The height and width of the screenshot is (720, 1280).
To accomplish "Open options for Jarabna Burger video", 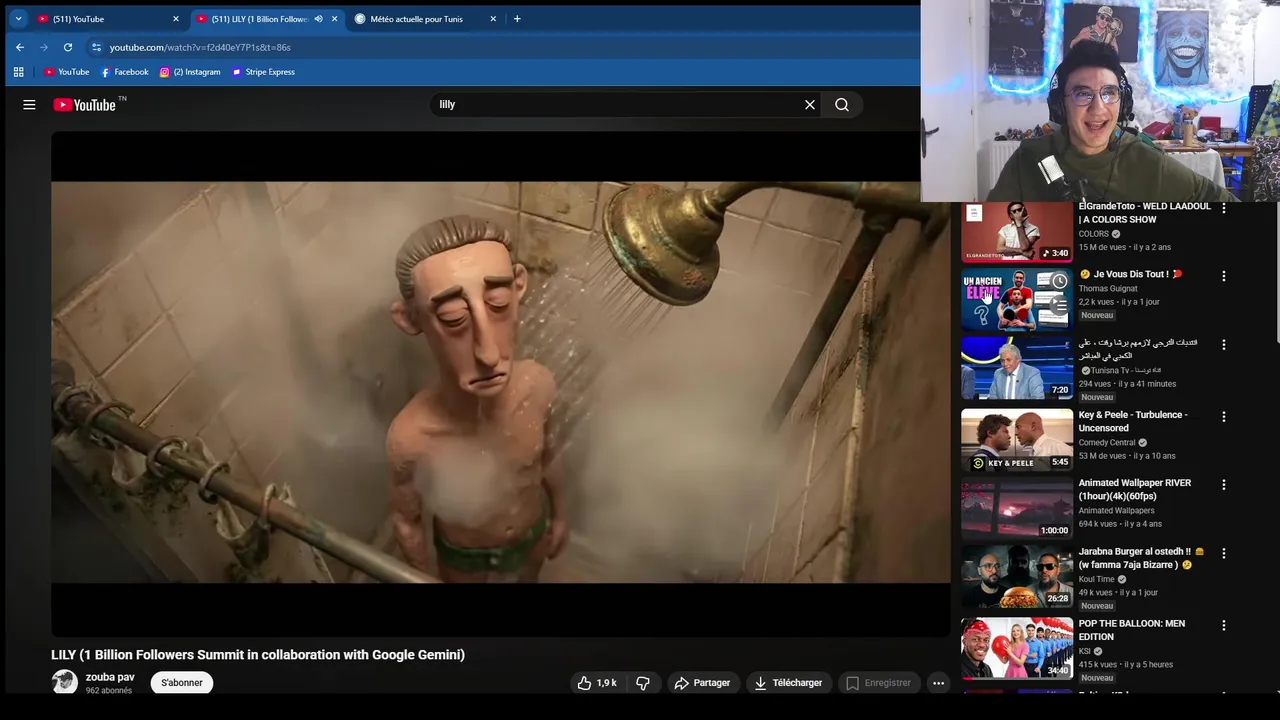I will pos(1223,553).
